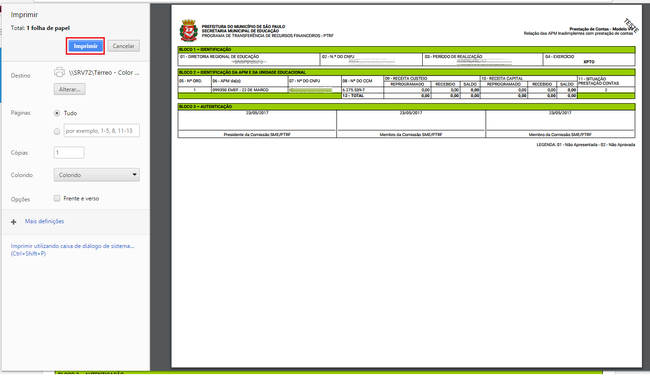Open the Alterar destination button

pyautogui.click(x=69, y=89)
